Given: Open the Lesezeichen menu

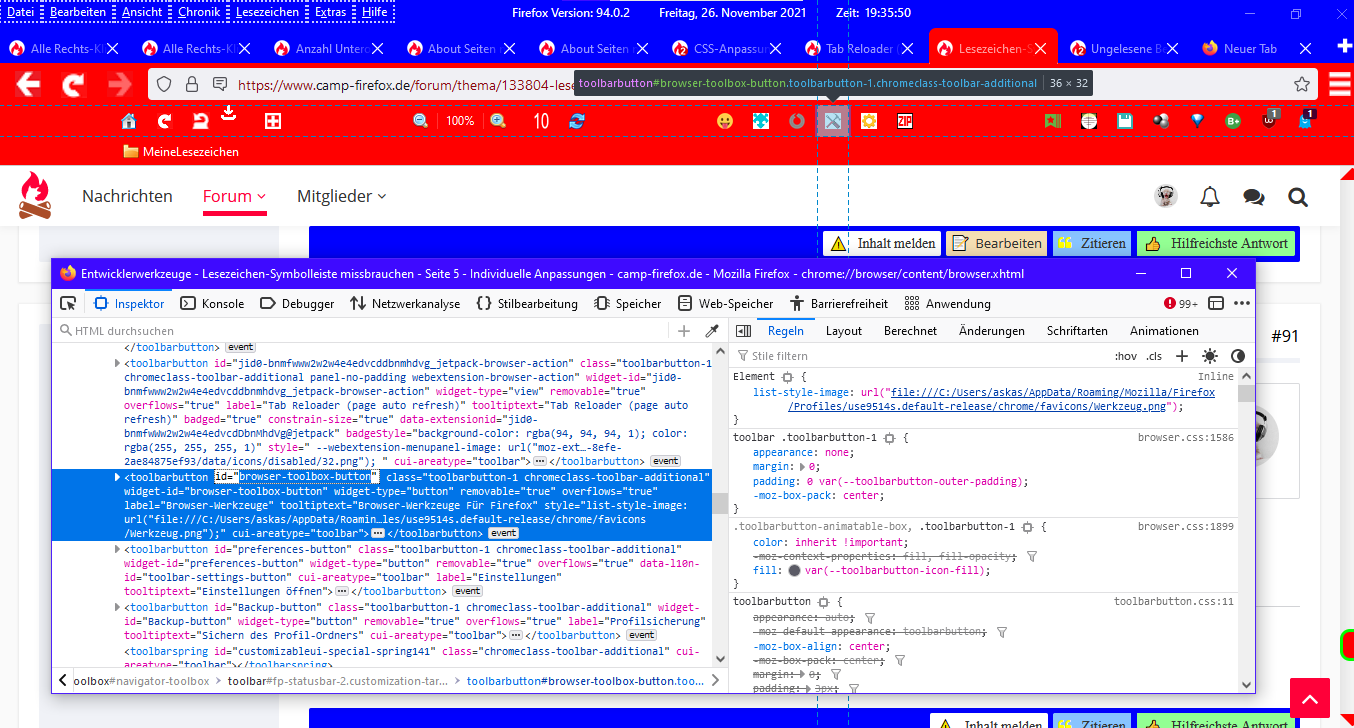Looking at the screenshot, I should click(266, 12).
